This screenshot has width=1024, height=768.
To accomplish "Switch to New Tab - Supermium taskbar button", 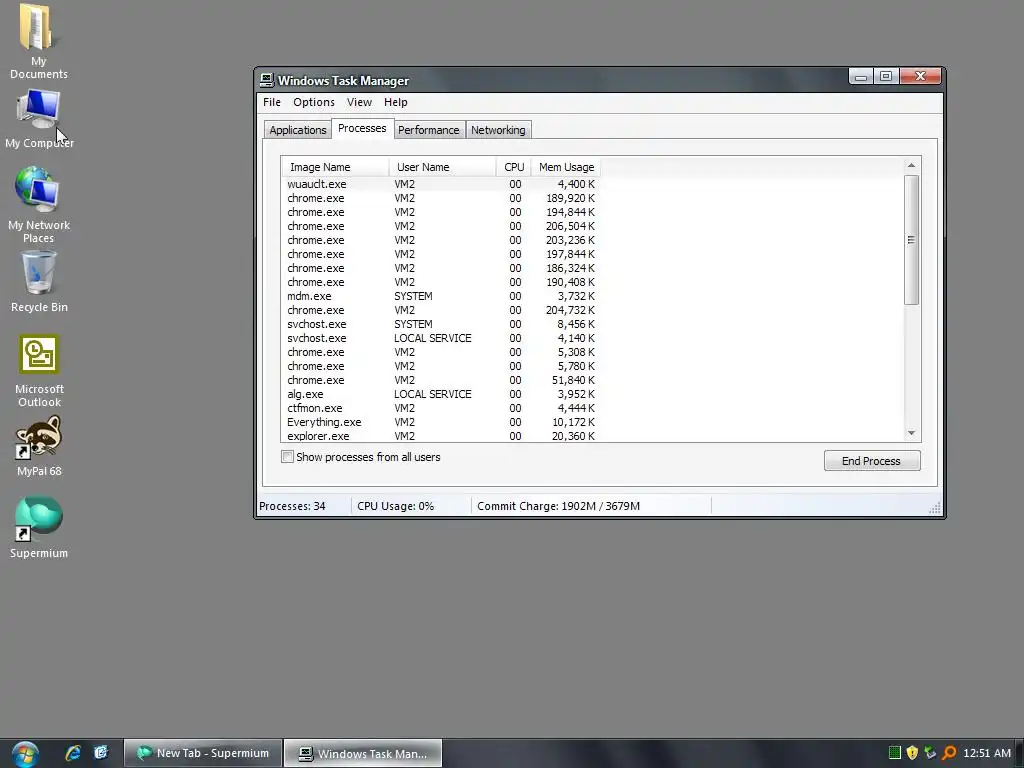I will point(203,753).
